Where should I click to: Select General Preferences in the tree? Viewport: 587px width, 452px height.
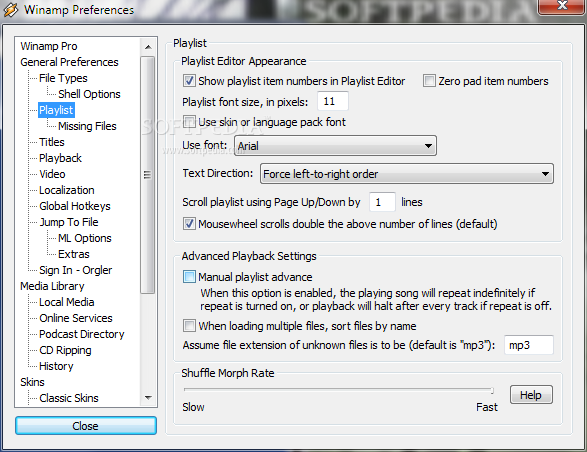click(69, 62)
